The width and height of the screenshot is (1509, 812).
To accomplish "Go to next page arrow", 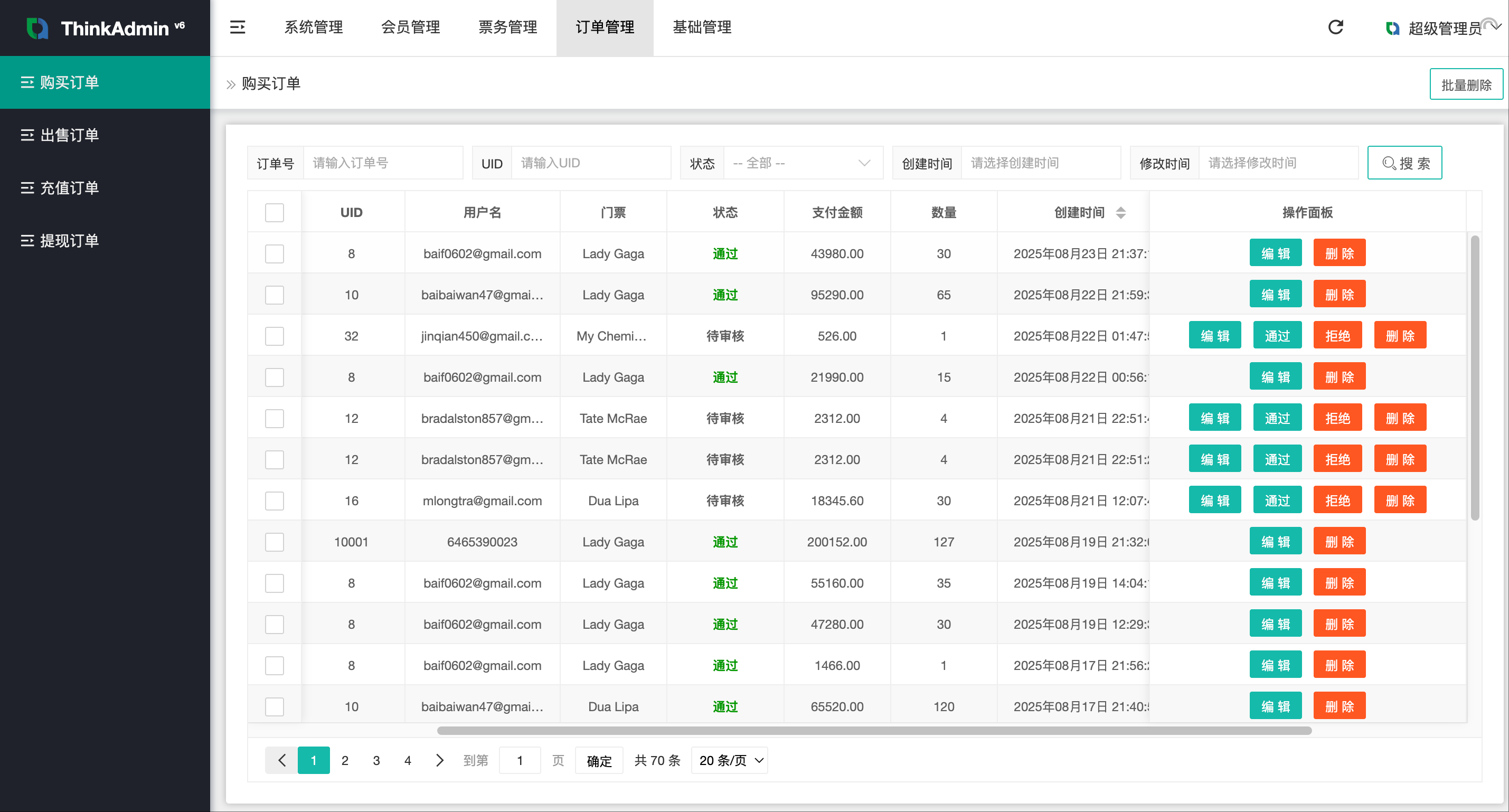I will [x=439, y=760].
